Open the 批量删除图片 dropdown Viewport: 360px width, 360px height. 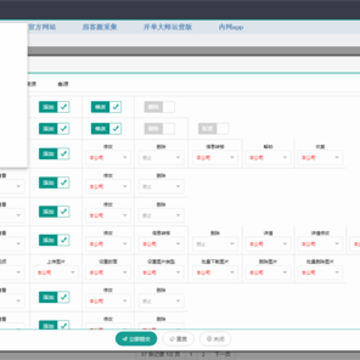(x=320, y=273)
